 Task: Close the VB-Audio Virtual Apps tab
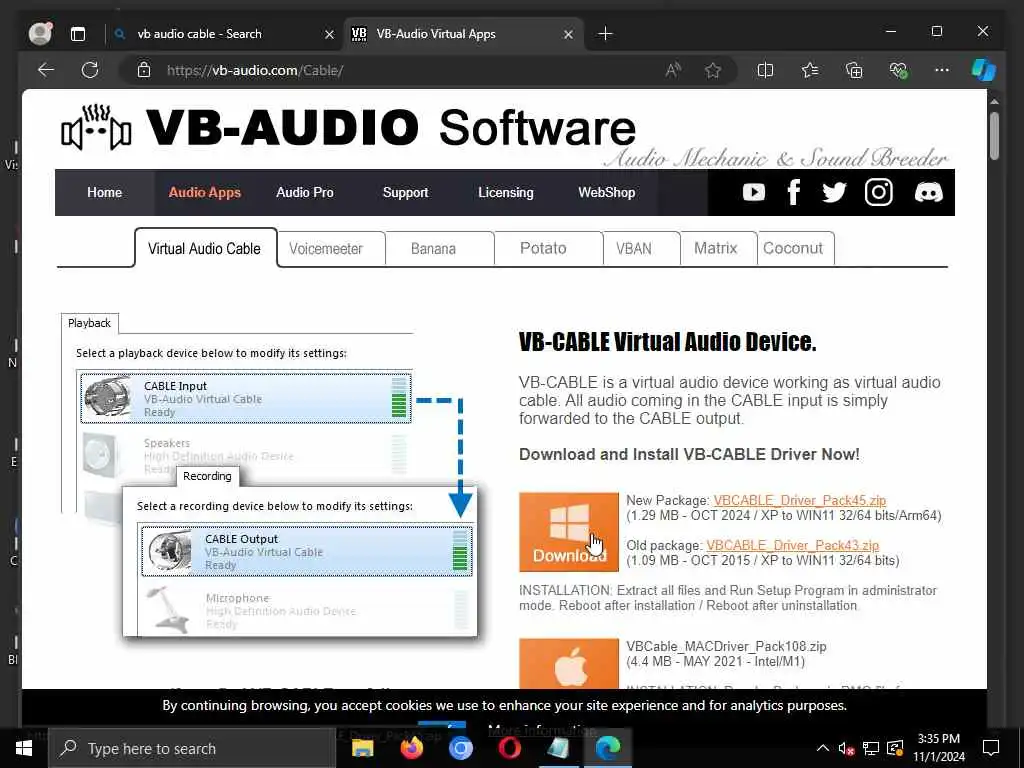click(568, 34)
